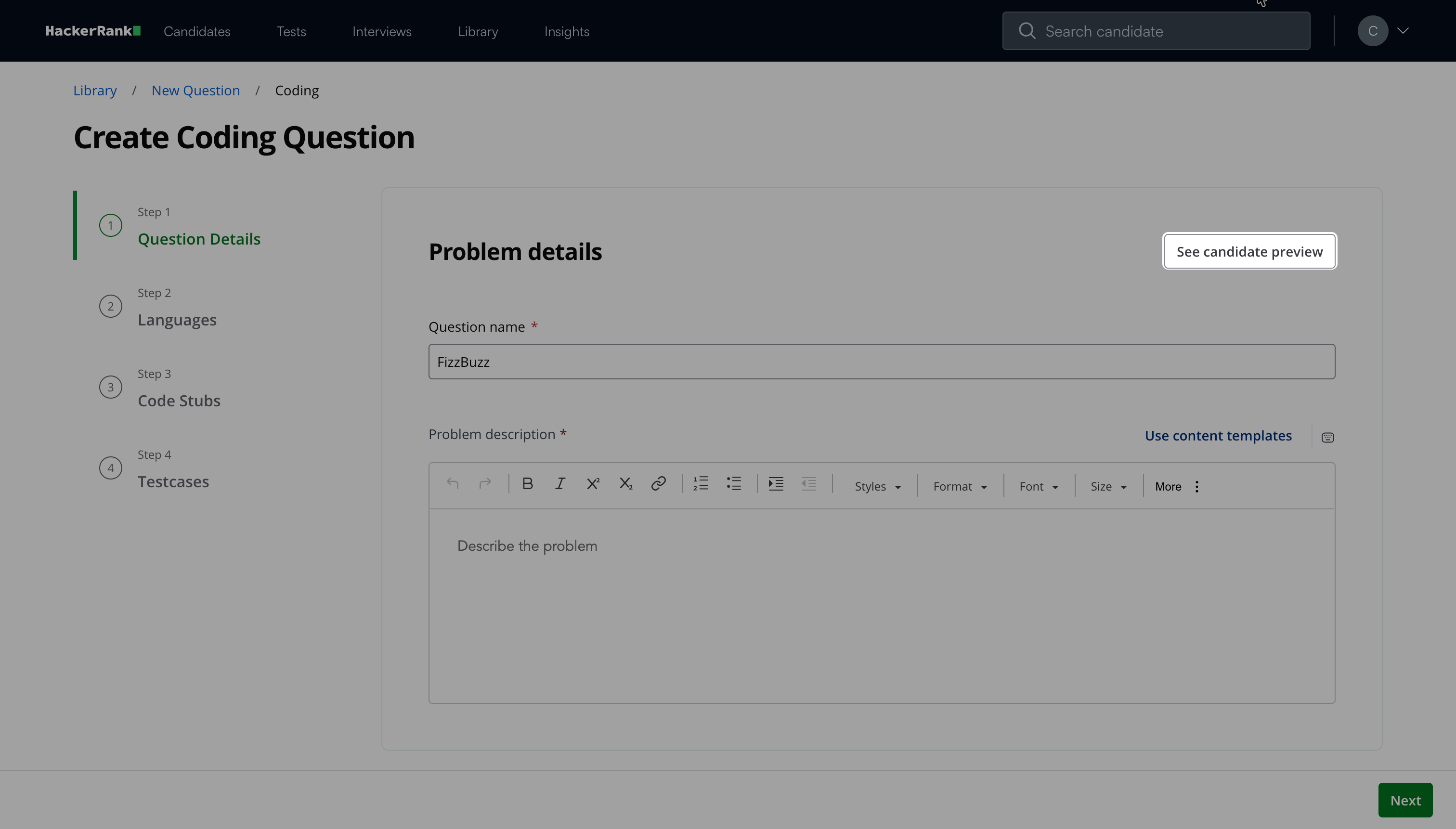Increase indent in the editor

point(776,484)
